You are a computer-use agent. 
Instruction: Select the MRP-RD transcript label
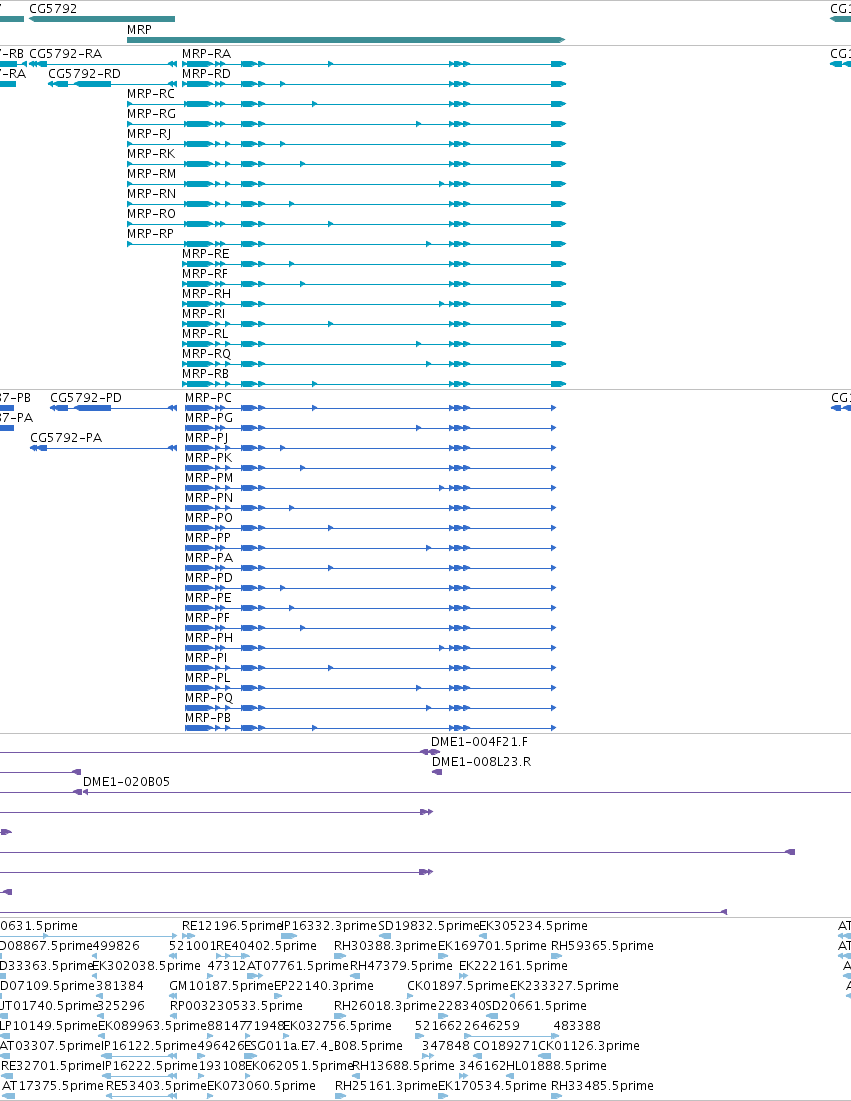click(x=206, y=74)
